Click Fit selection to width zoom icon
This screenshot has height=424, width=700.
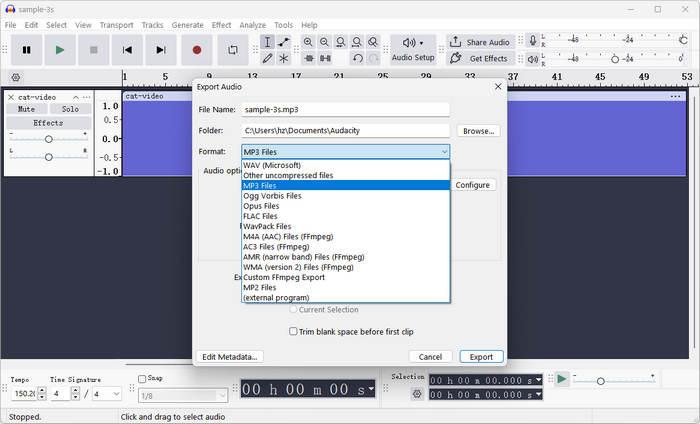click(x=341, y=42)
